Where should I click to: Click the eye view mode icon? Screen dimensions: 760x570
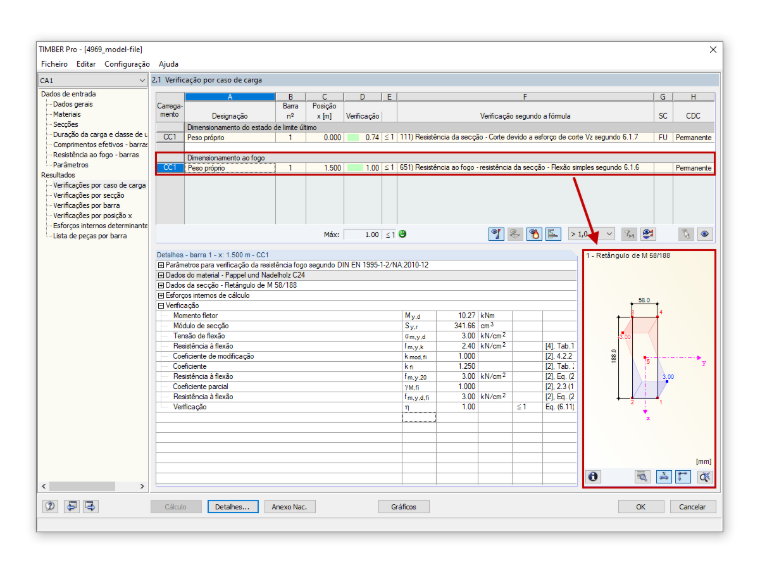(x=705, y=234)
